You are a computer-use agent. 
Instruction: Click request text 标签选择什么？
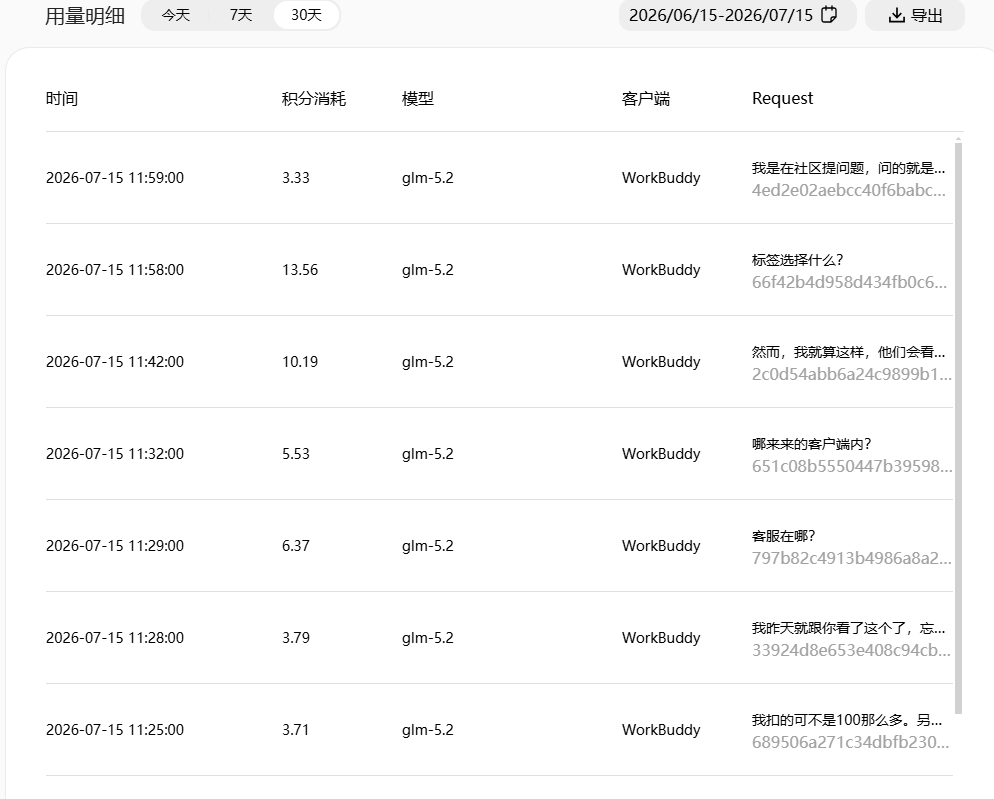point(797,260)
